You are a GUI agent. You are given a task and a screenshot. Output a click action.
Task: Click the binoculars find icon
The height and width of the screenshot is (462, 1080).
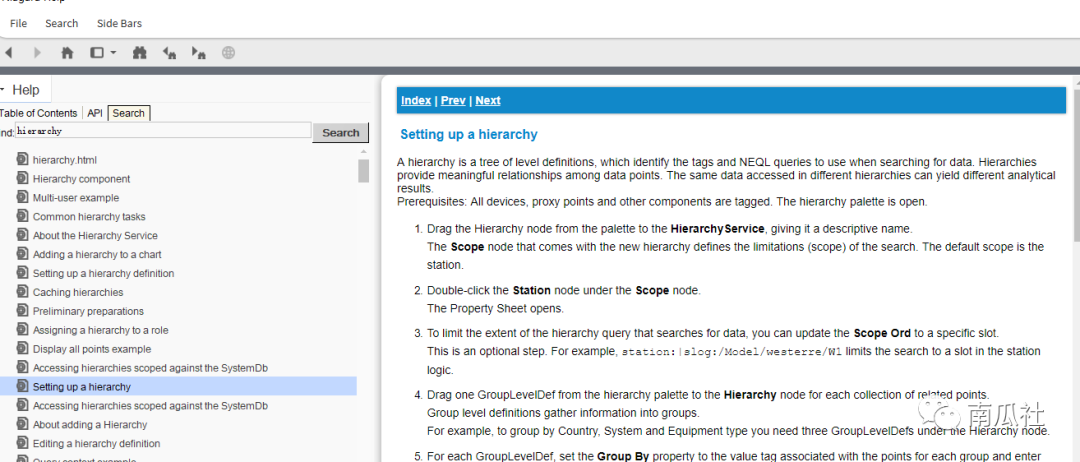tap(140, 53)
